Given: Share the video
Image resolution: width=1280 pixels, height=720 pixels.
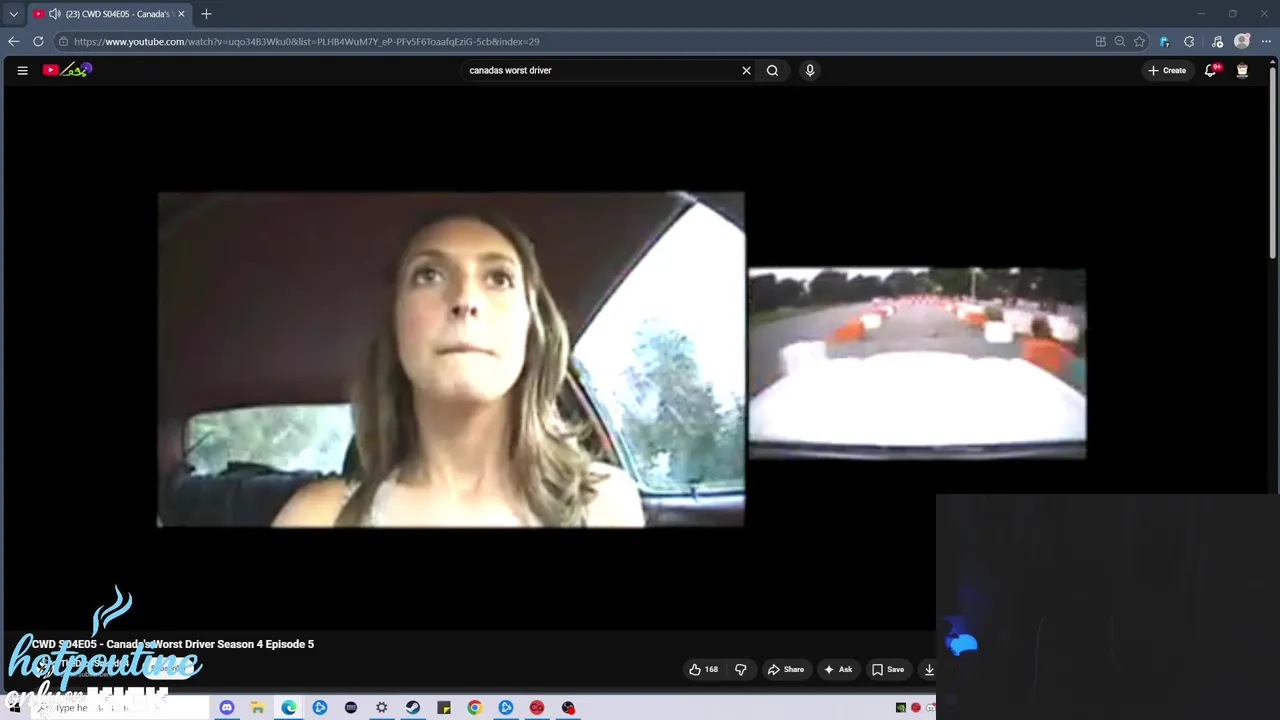Looking at the screenshot, I should 786,670.
